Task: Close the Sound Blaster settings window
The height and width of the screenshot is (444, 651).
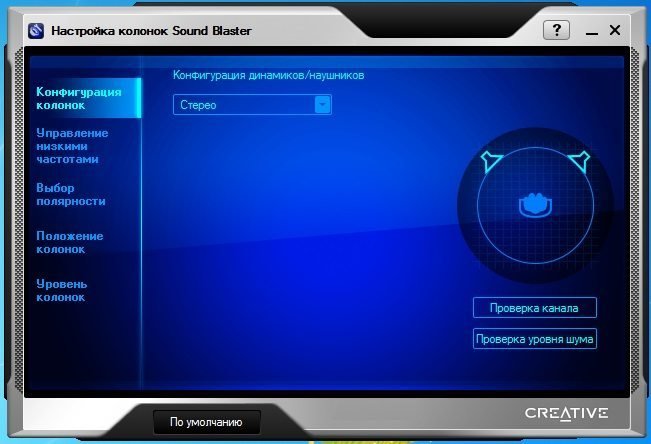Action: pos(615,30)
